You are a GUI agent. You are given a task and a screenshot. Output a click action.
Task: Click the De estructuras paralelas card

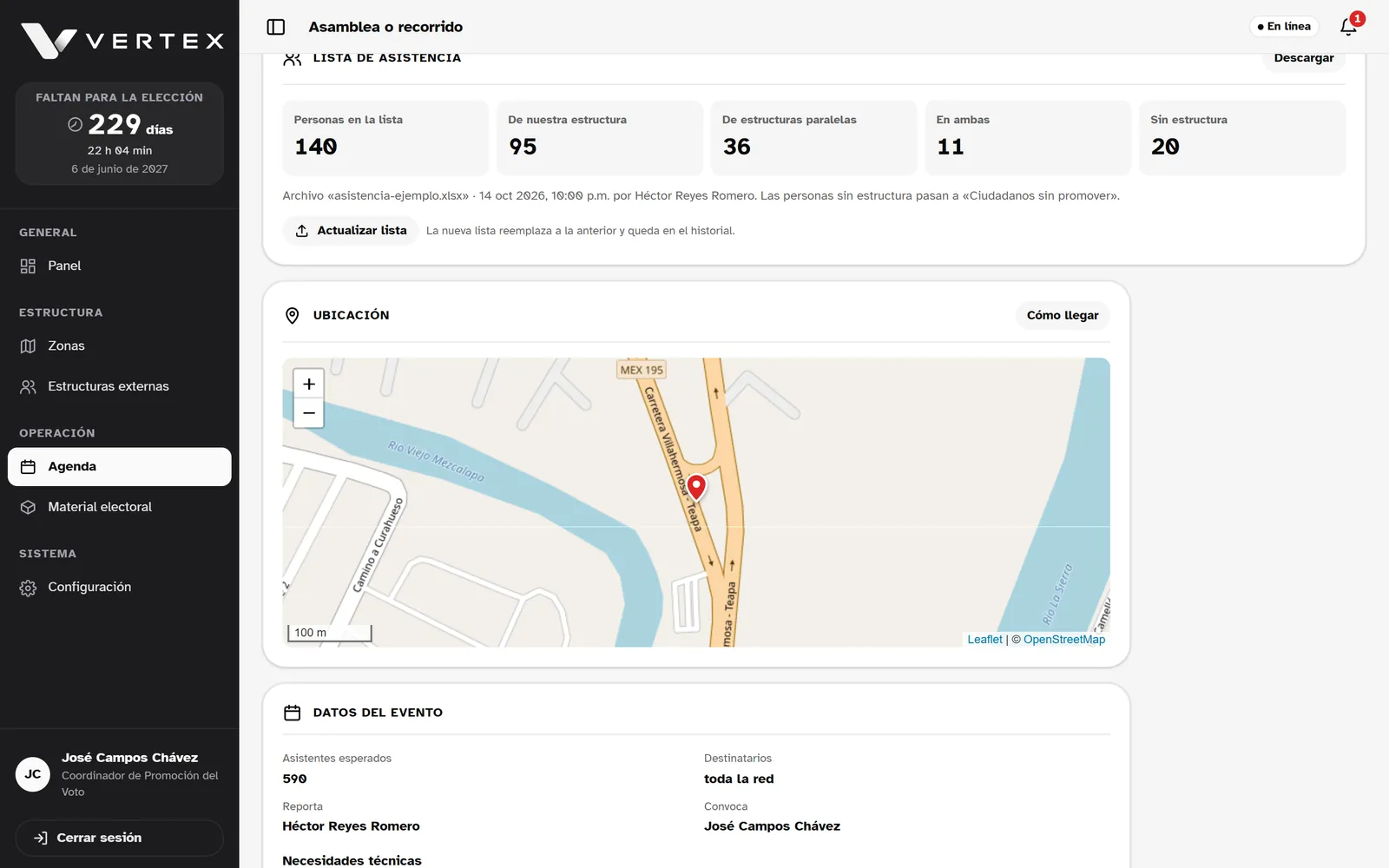click(814, 138)
